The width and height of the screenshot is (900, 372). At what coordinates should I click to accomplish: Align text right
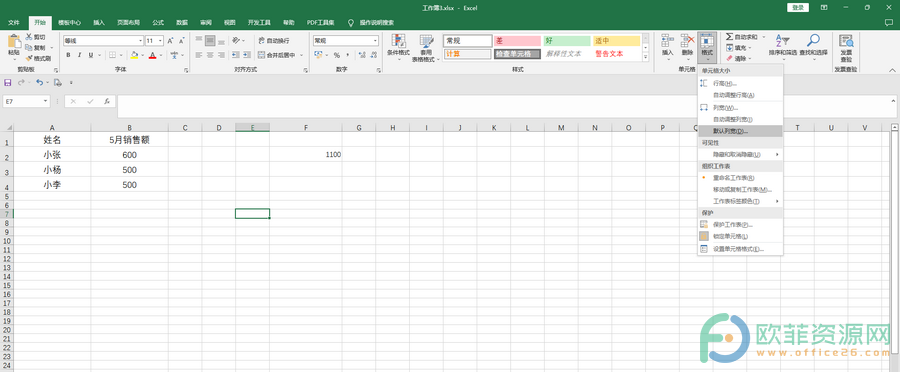221,55
